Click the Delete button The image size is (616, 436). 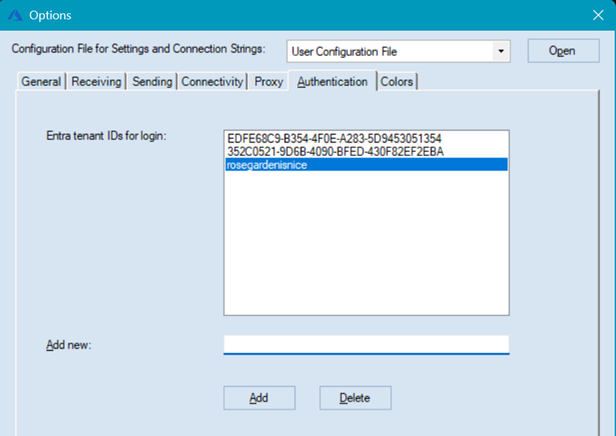pos(355,398)
